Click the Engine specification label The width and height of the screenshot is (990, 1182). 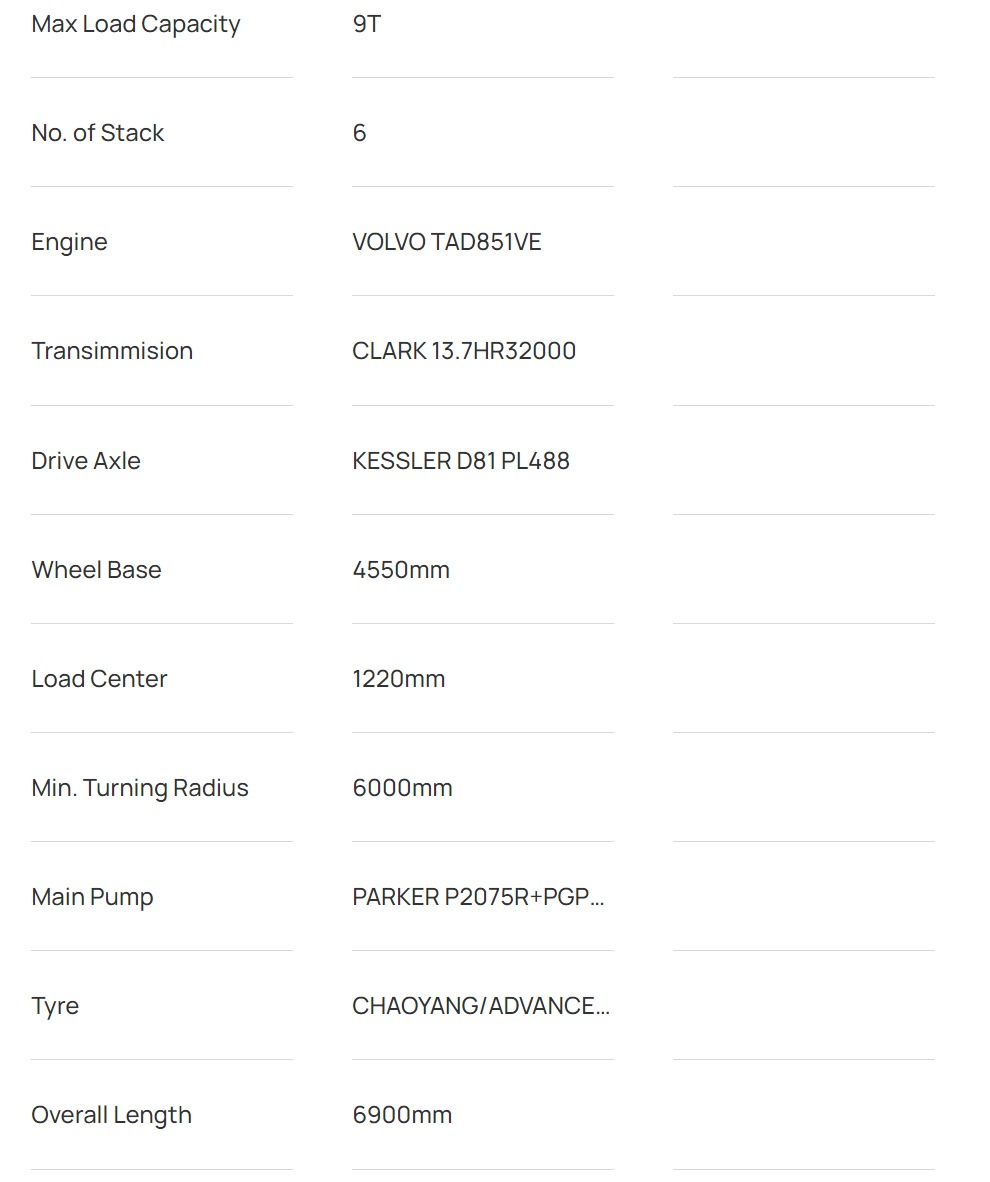point(69,243)
